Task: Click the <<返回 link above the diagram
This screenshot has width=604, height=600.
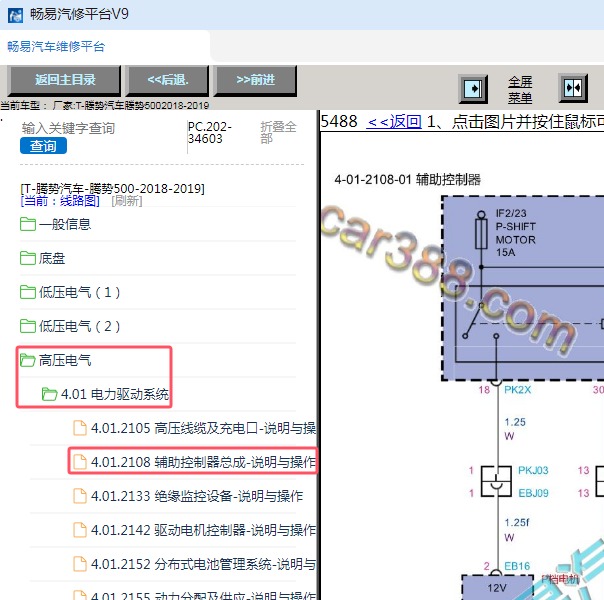Action: [x=394, y=122]
